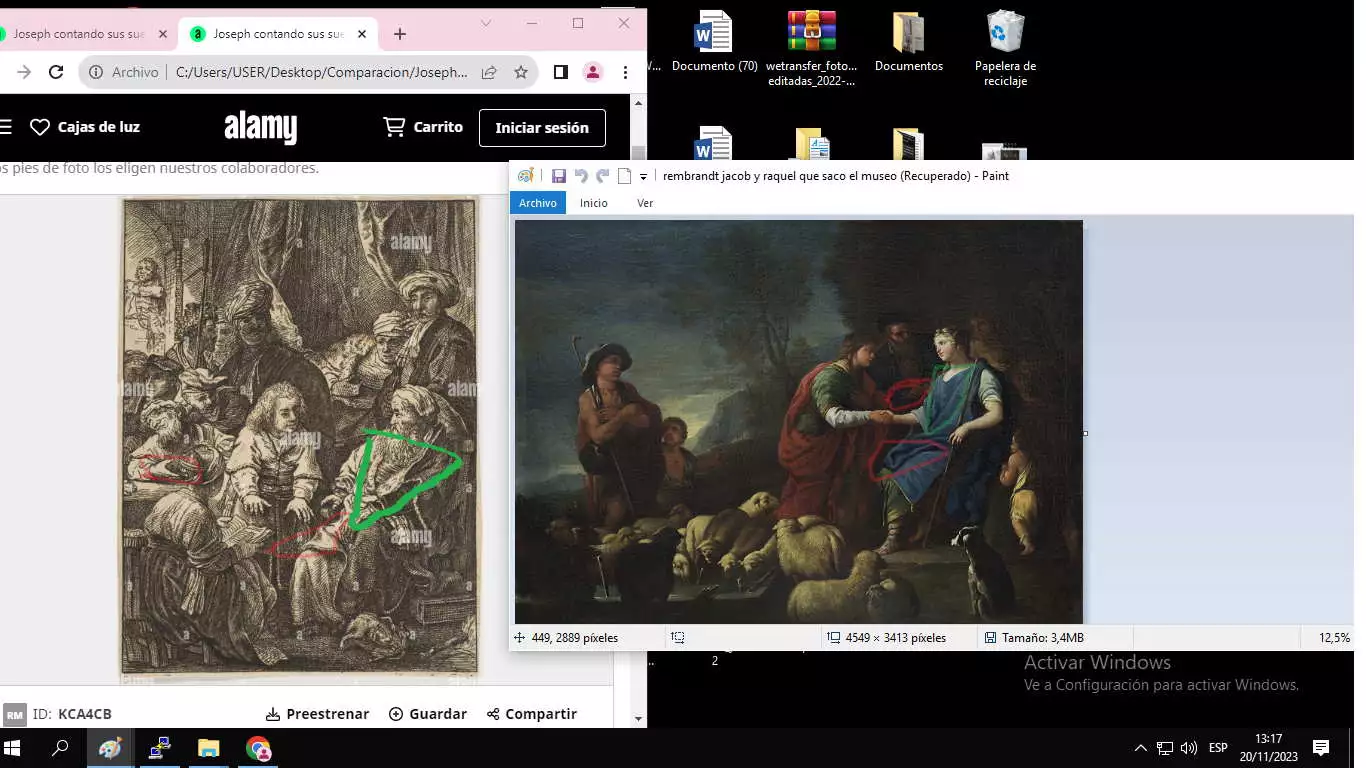Open the Archivo menu in Paint

tap(538, 203)
